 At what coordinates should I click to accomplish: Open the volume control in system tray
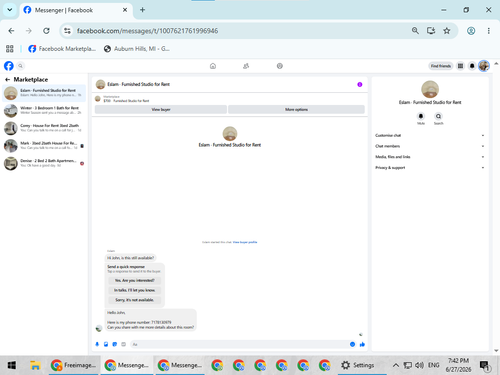click(x=419, y=365)
